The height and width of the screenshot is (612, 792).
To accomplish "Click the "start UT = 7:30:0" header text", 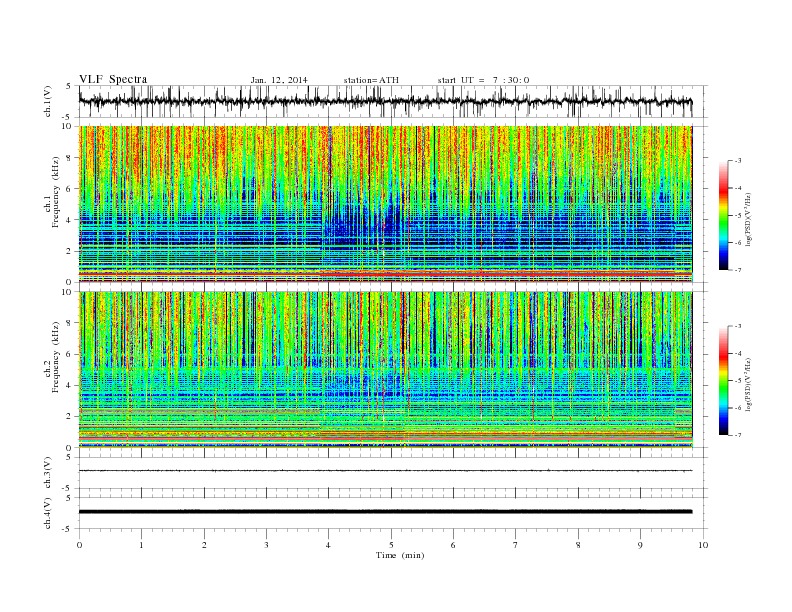I will click(x=483, y=80).
